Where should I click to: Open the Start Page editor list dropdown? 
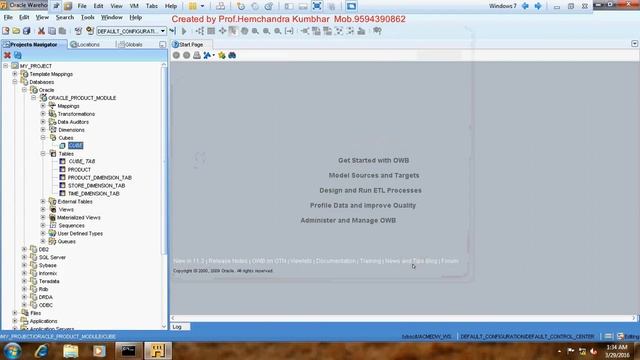pos(634,44)
